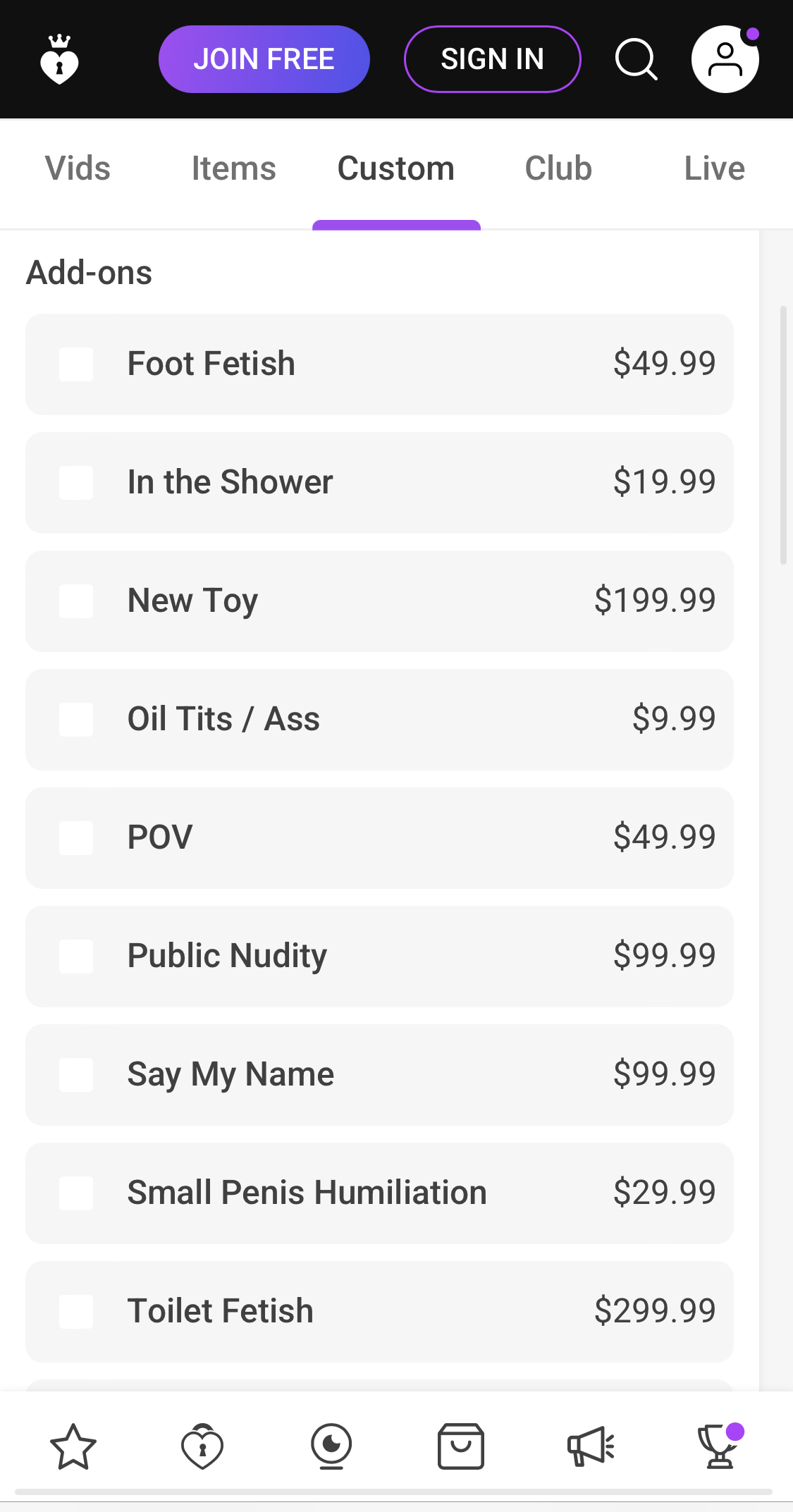Tick the POV add-on checkbox
This screenshot has width=793, height=1512.
click(x=76, y=838)
